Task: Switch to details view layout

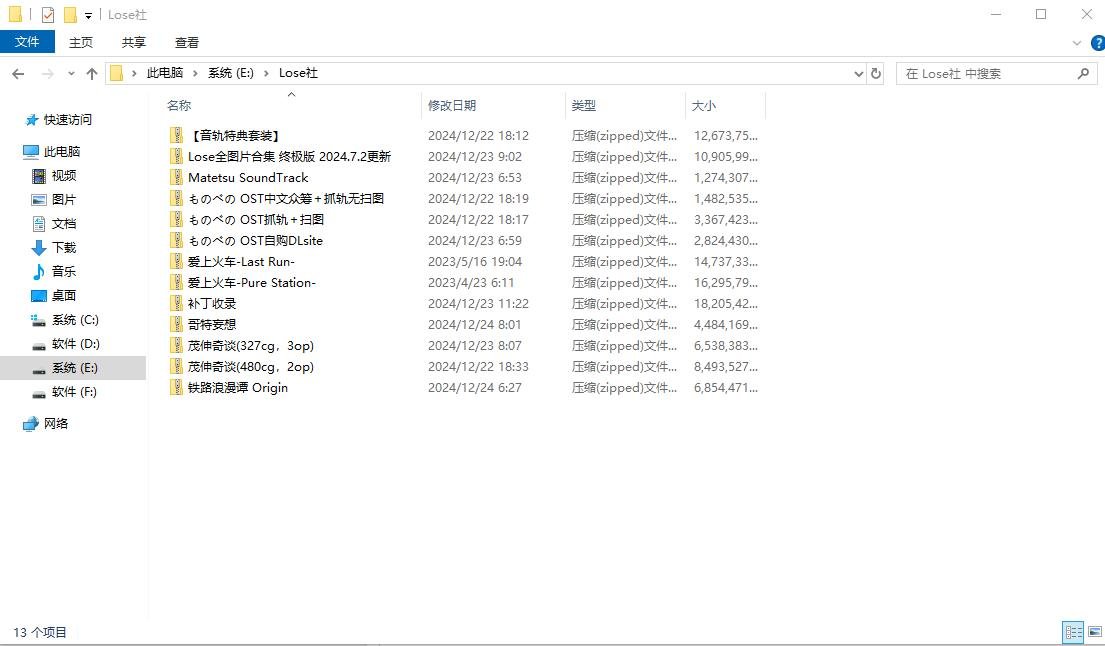Action: 1073,632
